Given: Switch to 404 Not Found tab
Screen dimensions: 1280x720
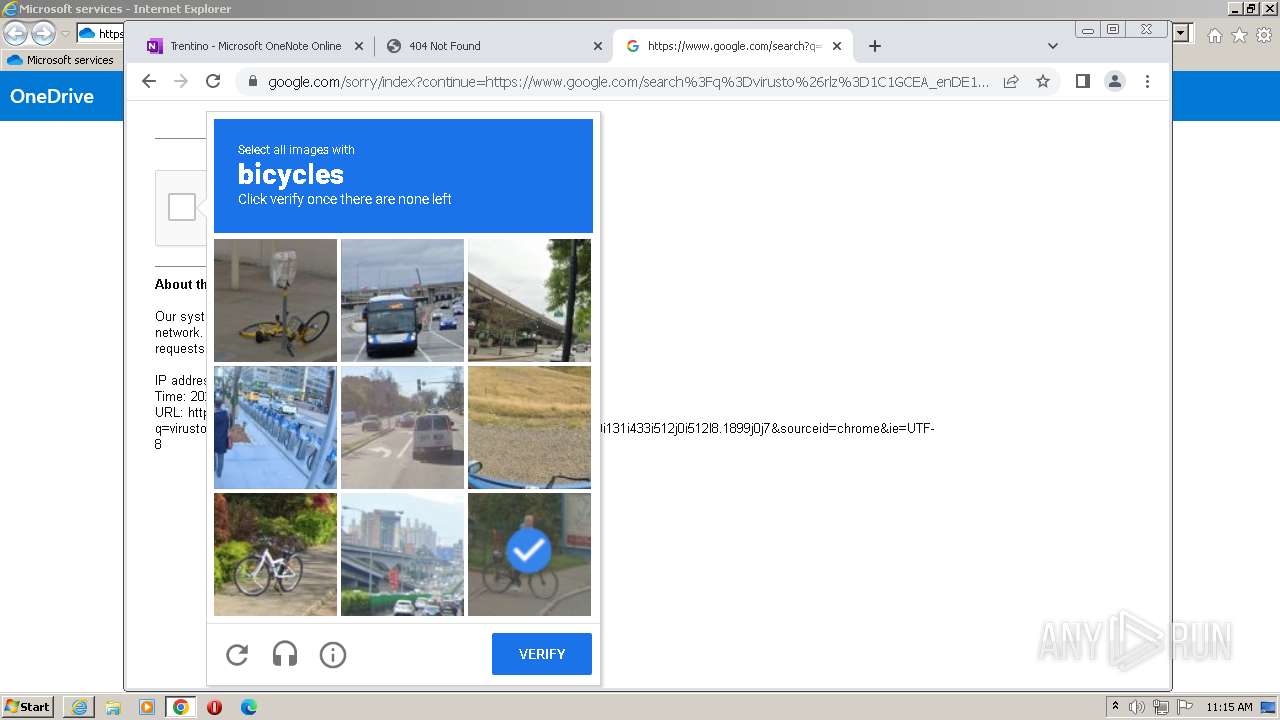Looking at the screenshot, I should (495, 46).
